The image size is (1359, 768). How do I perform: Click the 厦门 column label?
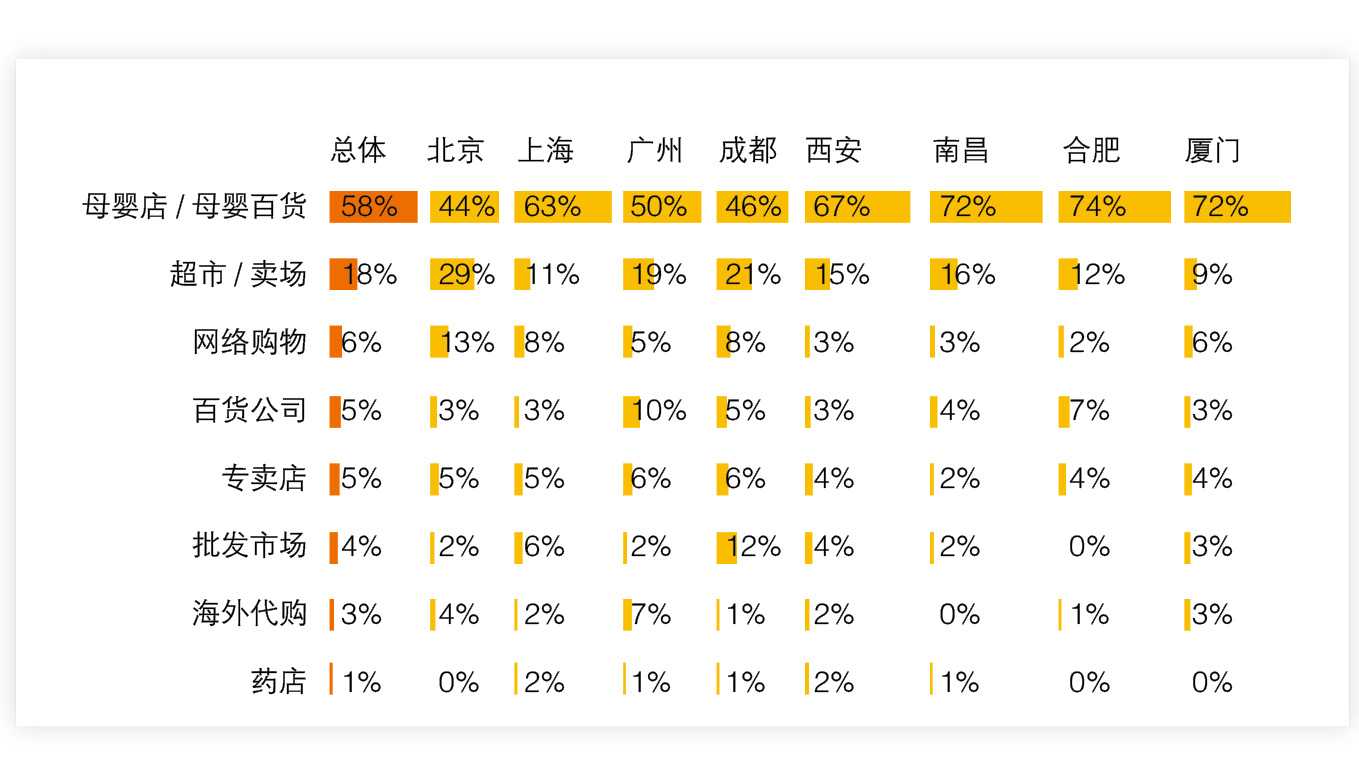click(x=1212, y=150)
